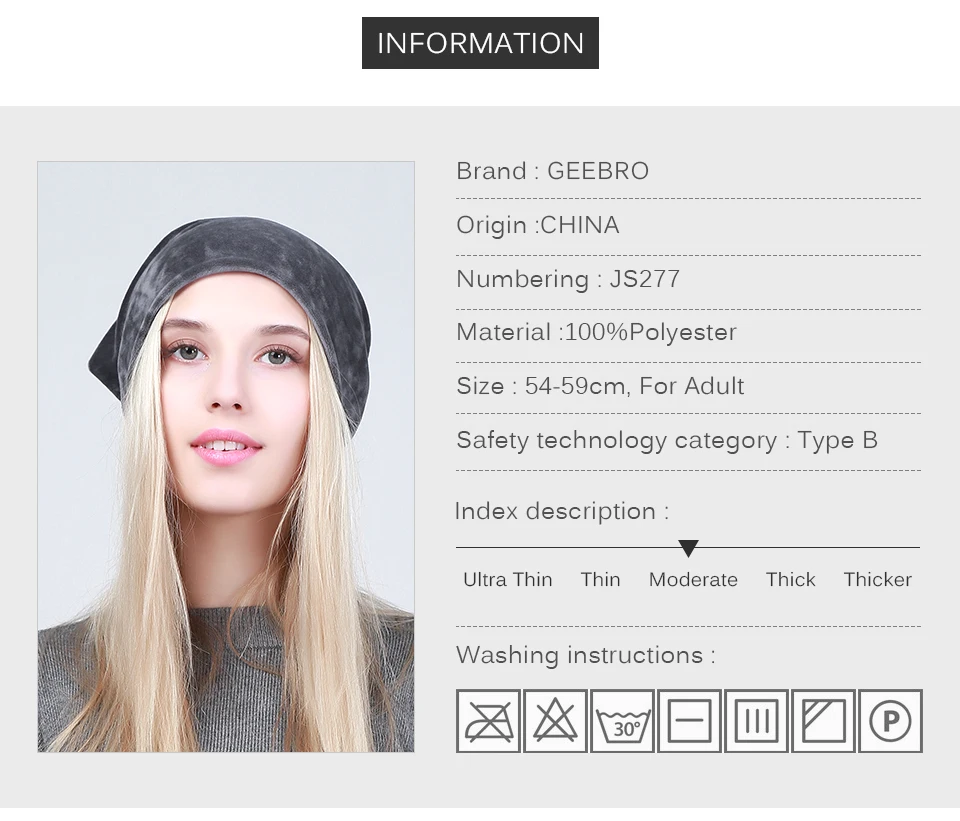The image size is (960, 821).
Task: Click the 'Thin' thickness label
Action: 601,579
